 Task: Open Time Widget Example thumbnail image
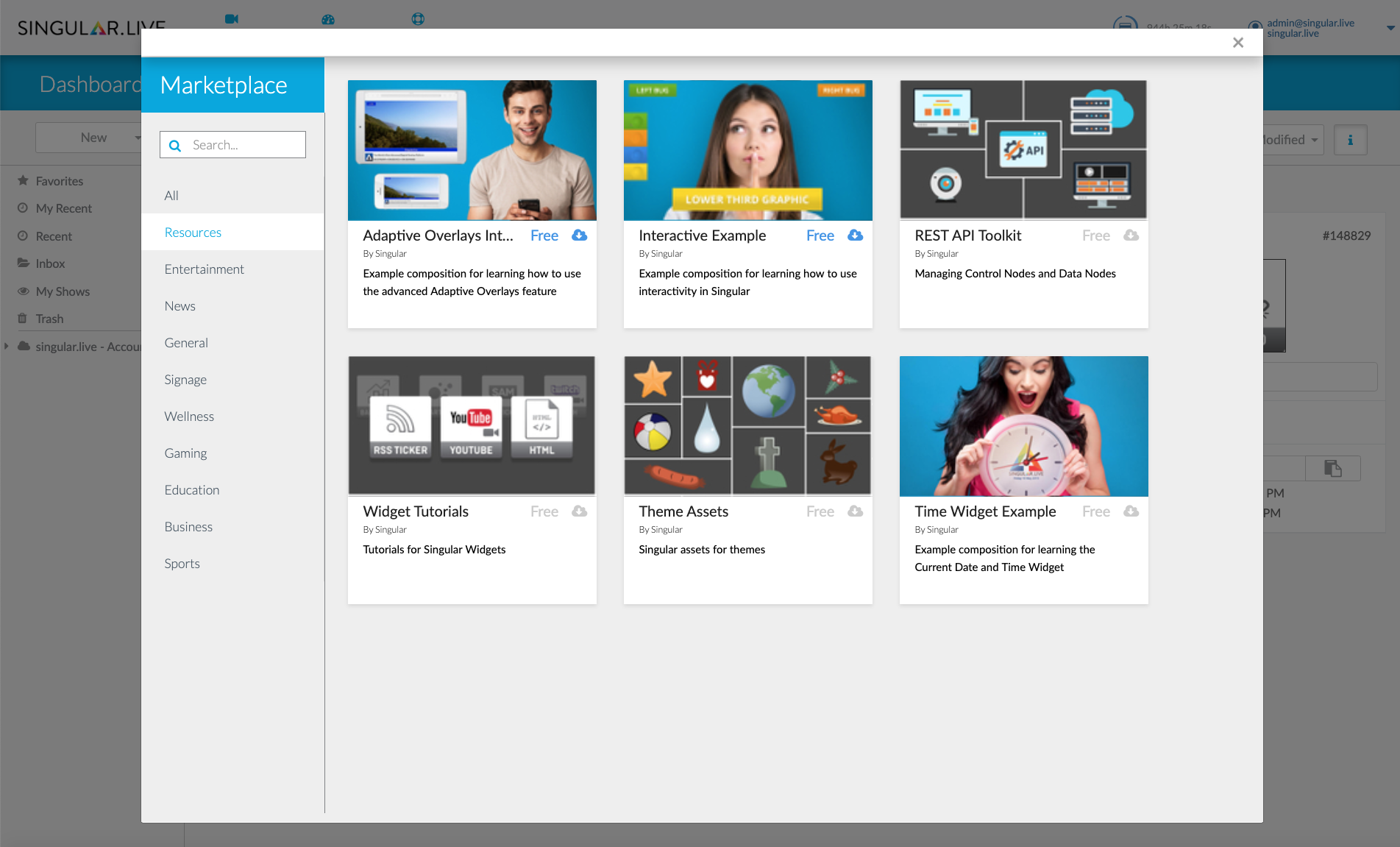1024,426
